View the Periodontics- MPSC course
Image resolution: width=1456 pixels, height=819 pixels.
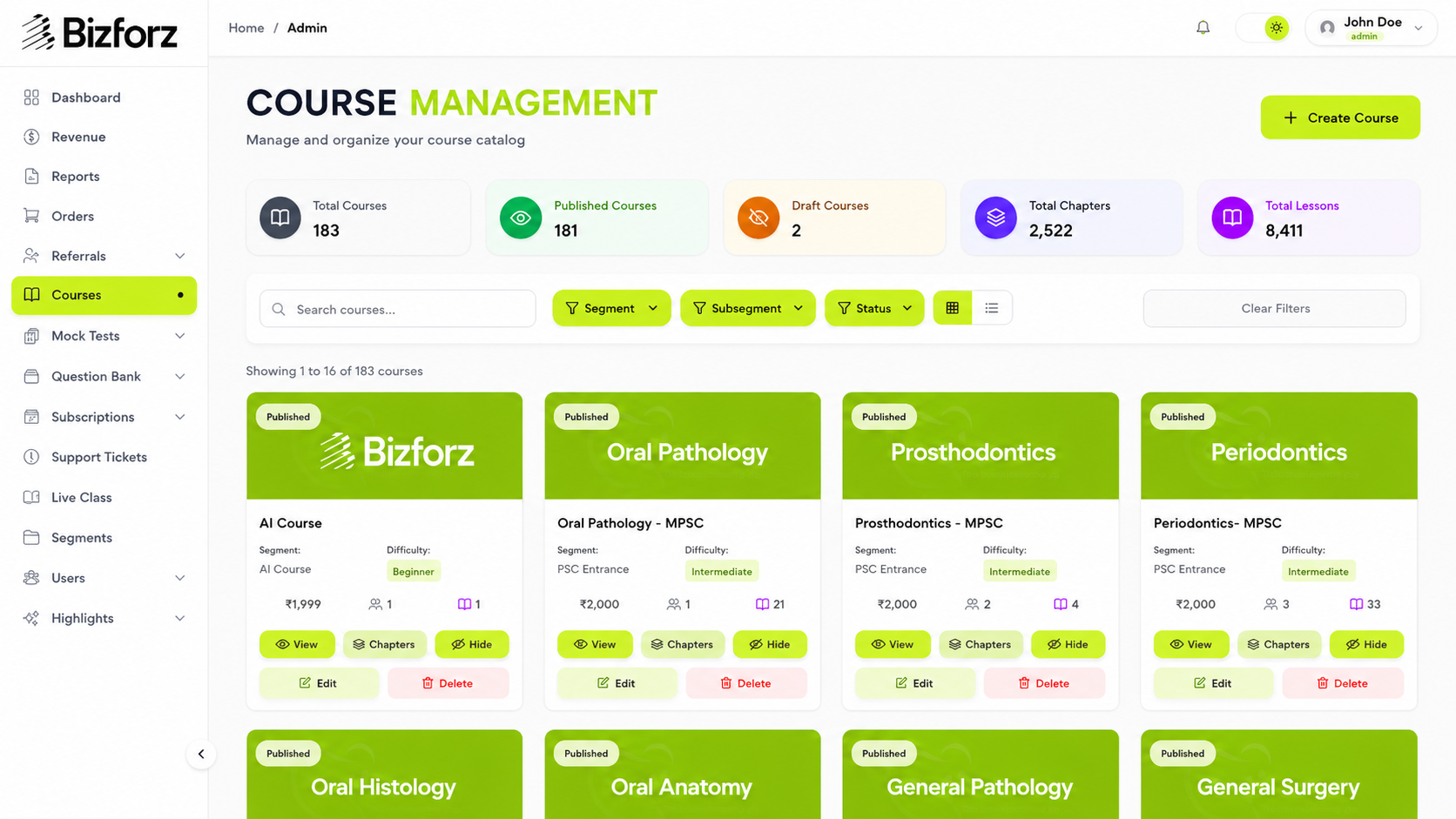[x=1191, y=644]
